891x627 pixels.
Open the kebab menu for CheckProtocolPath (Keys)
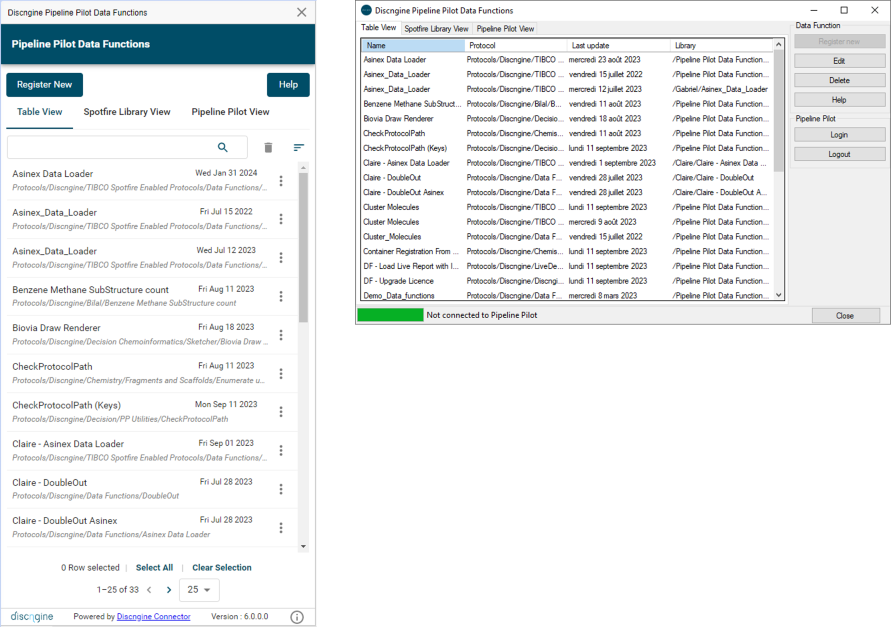(281, 412)
